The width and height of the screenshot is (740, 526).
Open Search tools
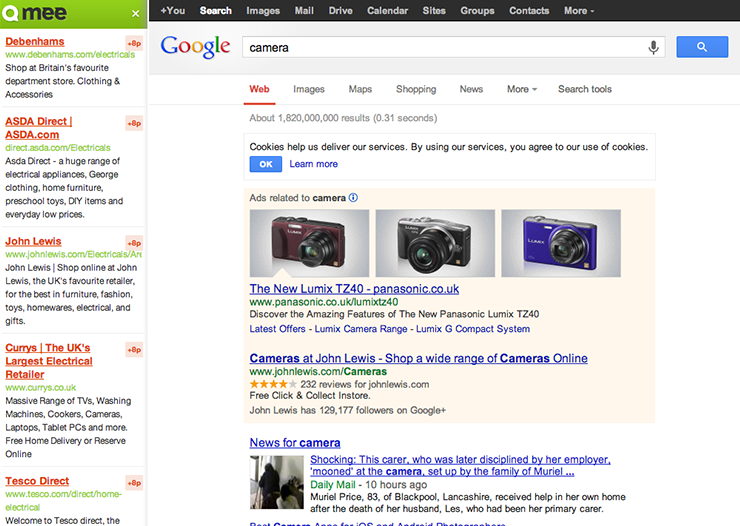pyautogui.click(x=585, y=89)
